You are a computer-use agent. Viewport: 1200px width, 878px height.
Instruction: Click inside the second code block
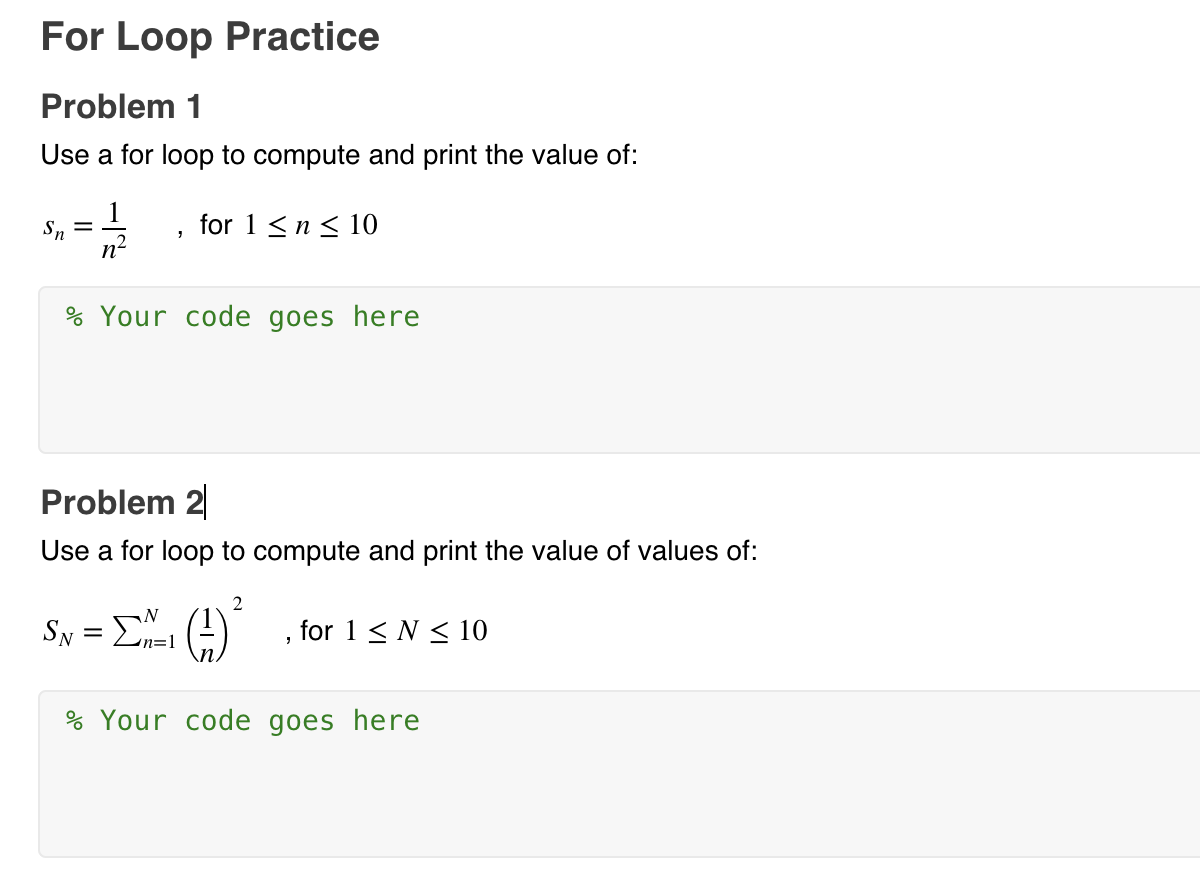[x=619, y=773]
